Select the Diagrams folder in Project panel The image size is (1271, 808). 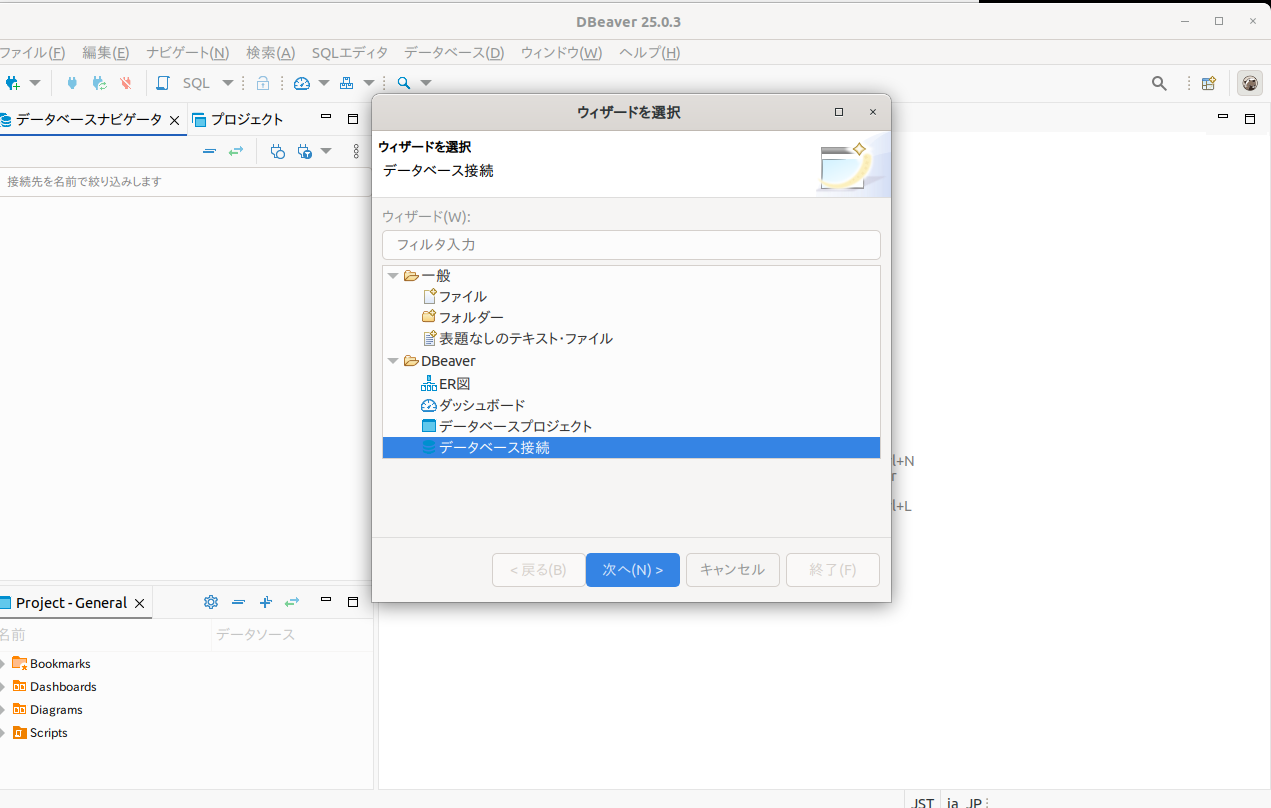pos(56,710)
